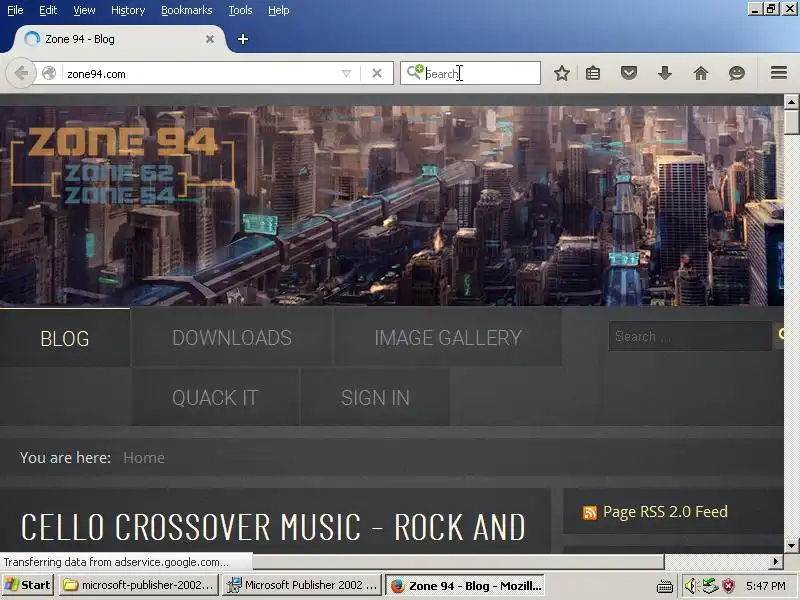Screen dimensions: 800x600
Task: Open the QUACK IT navigation item
Action: click(x=215, y=397)
